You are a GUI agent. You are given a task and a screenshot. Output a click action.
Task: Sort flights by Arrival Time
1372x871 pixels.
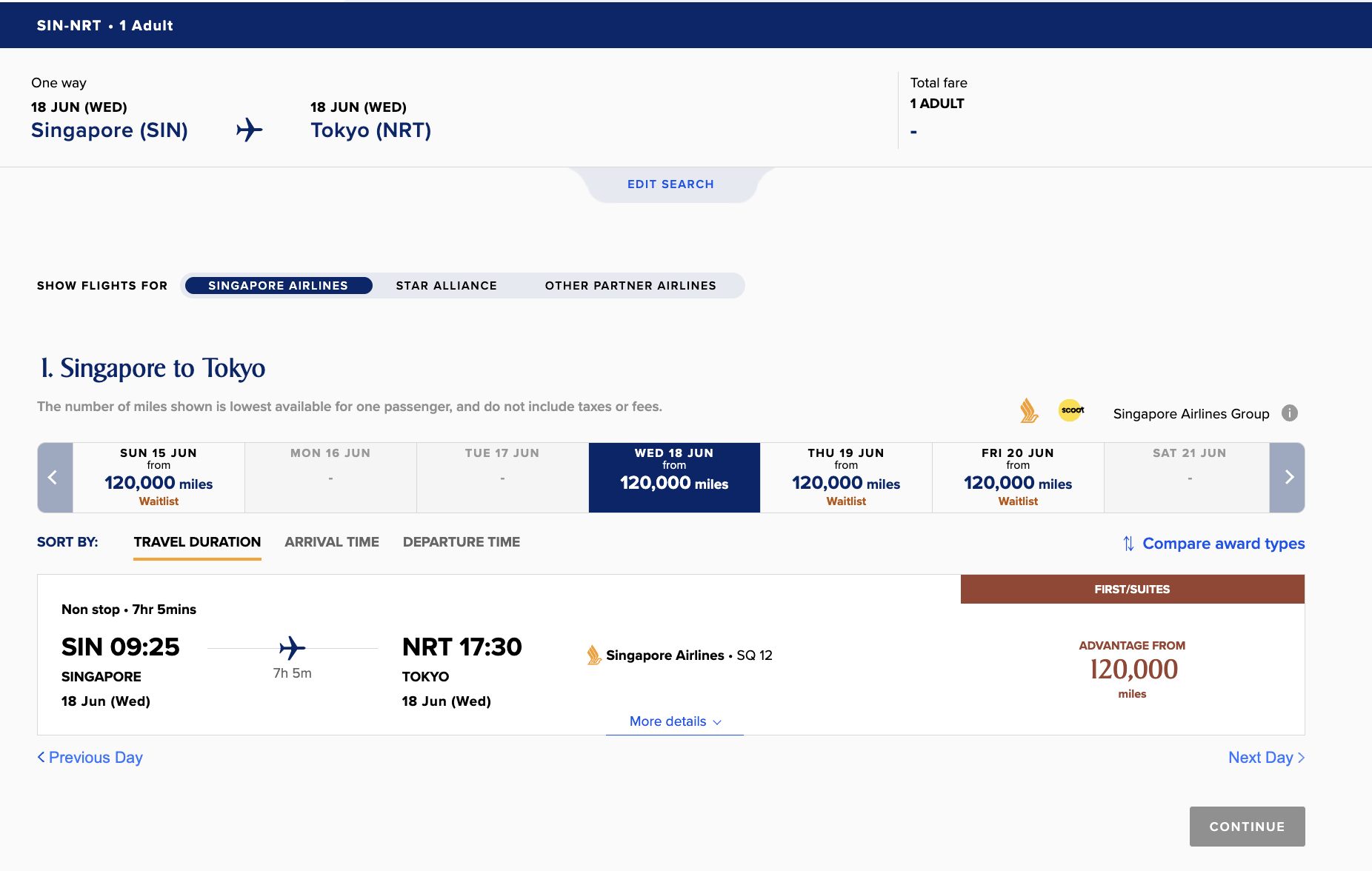click(x=331, y=542)
